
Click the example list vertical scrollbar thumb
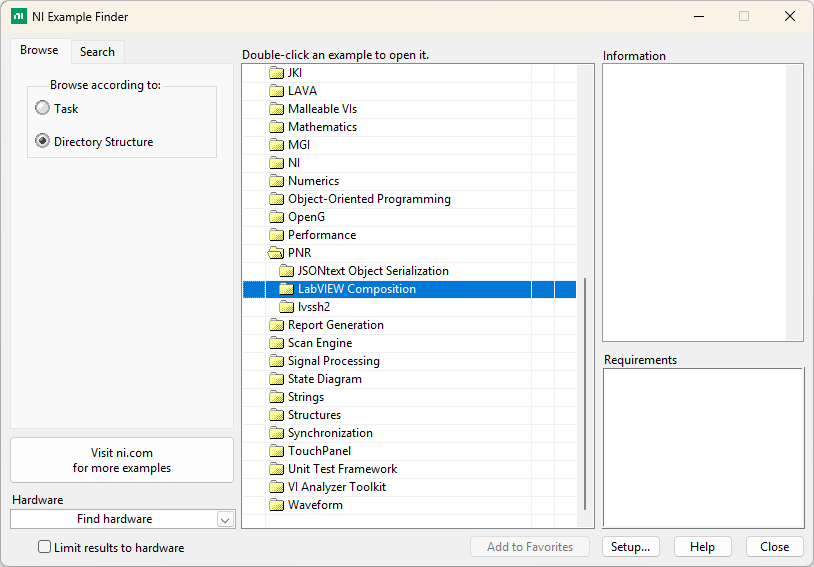[585, 394]
